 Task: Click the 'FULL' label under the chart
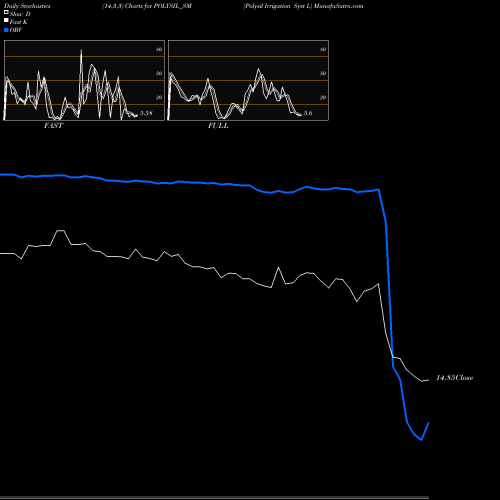pyautogui.click(x=218, y=126)
